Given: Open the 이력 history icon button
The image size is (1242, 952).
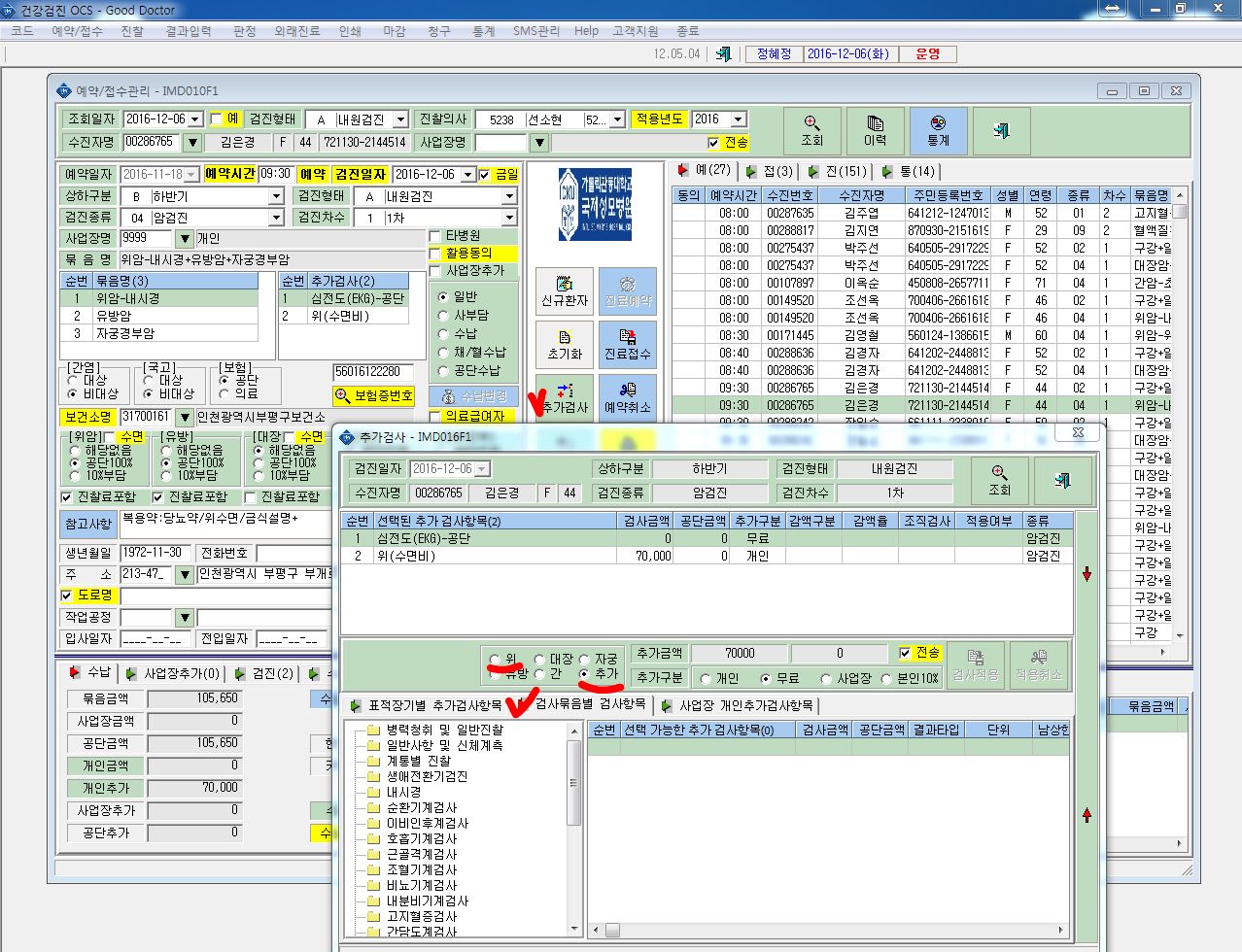Looking at the screenshot, I should 875,130.
